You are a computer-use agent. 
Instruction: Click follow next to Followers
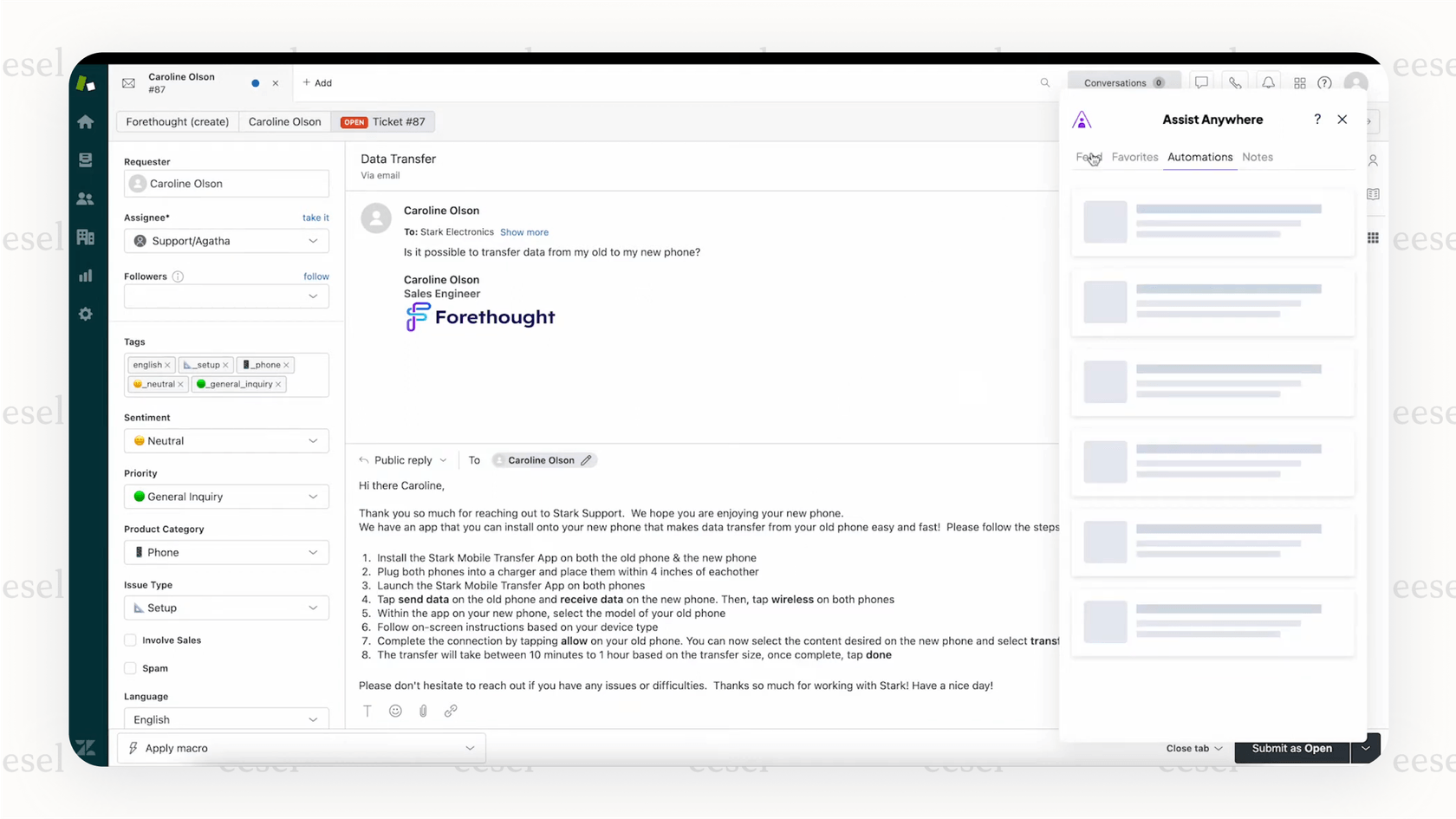[315, 276]
